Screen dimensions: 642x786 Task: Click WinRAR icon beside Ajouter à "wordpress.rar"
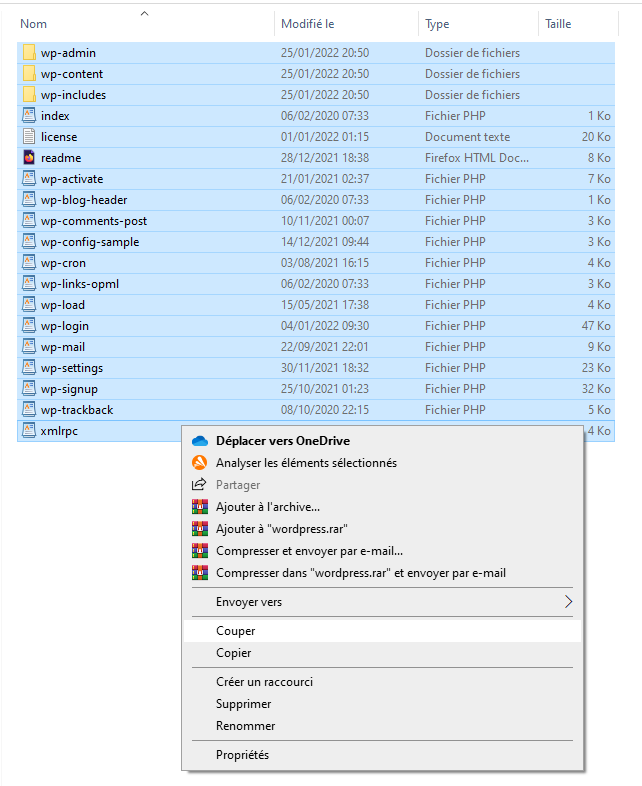tap(199, 528)
